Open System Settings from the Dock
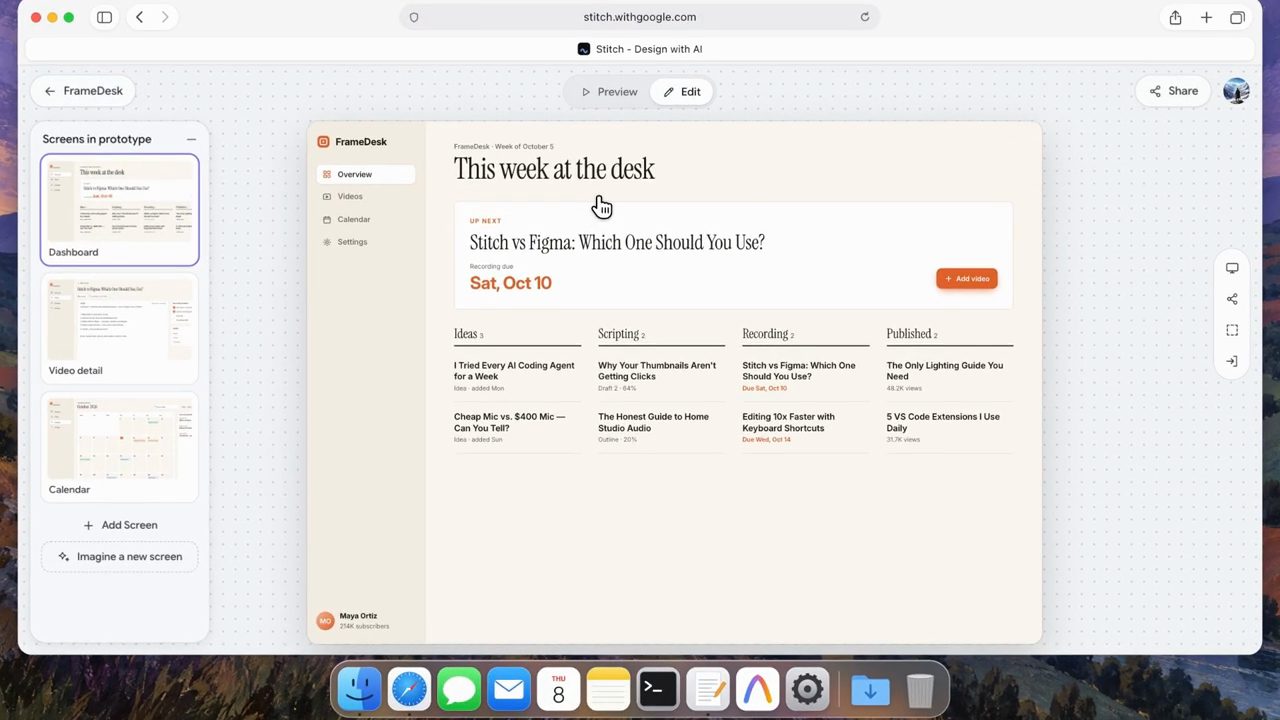 [x=807, y=689]
